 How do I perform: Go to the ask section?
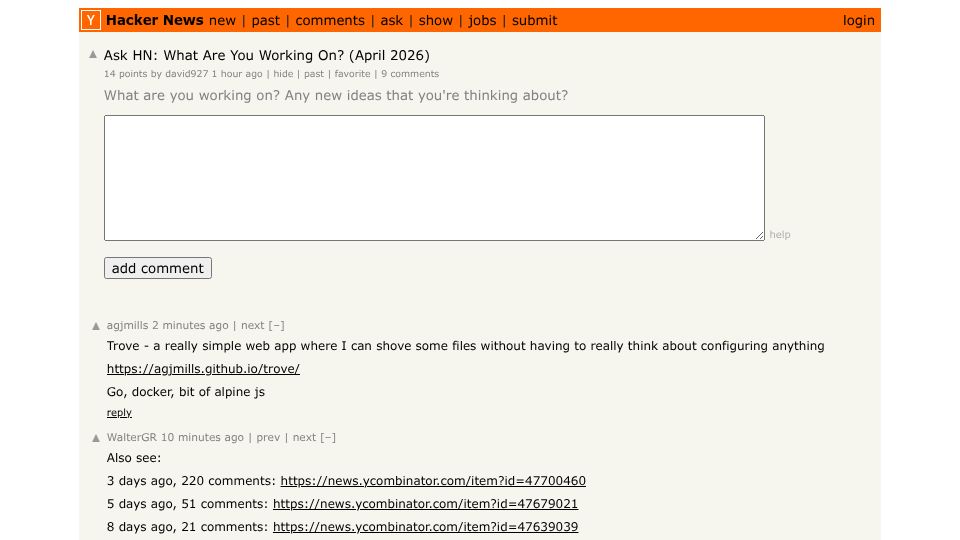(x=392, y=21)
